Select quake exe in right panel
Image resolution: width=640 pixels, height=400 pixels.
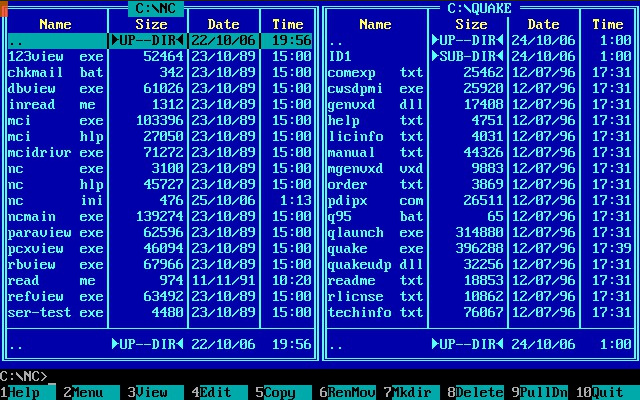click(x=375, y=248)
